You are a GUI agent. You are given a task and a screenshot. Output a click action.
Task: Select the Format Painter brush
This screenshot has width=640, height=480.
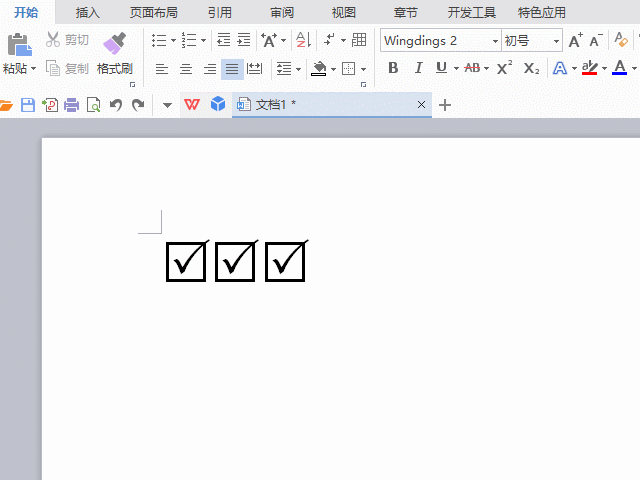pos(115,43)
